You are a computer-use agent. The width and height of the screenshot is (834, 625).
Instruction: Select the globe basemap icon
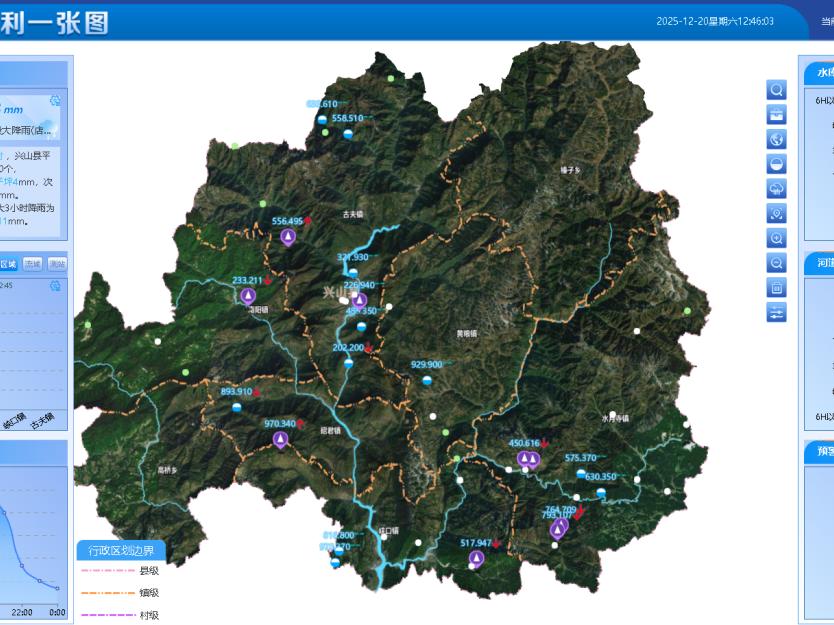776,140
